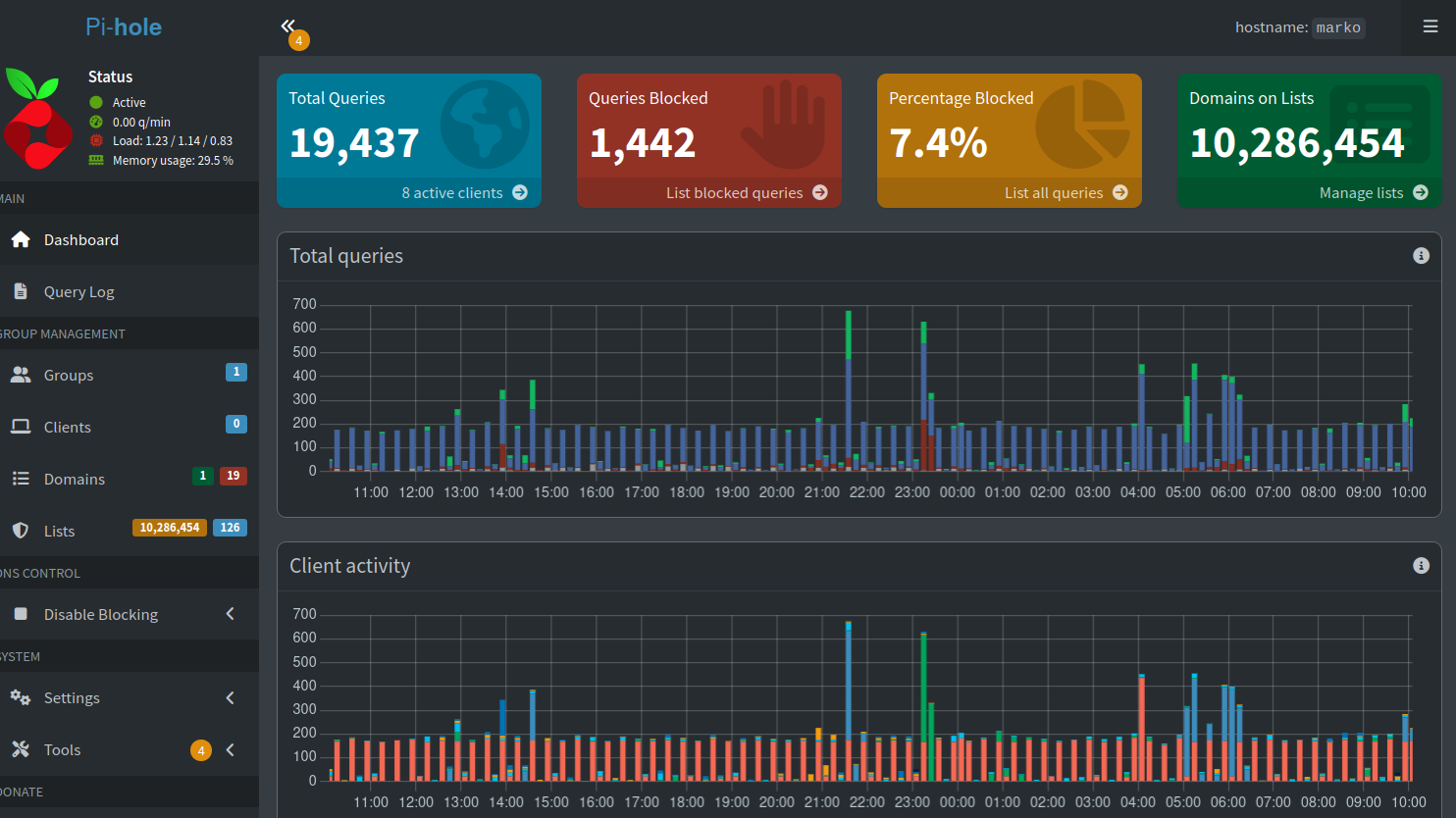This screenshot has width=1456, height=818.
Task: Click info icon on Total queries panel
Action: [x=1420, y=256]
